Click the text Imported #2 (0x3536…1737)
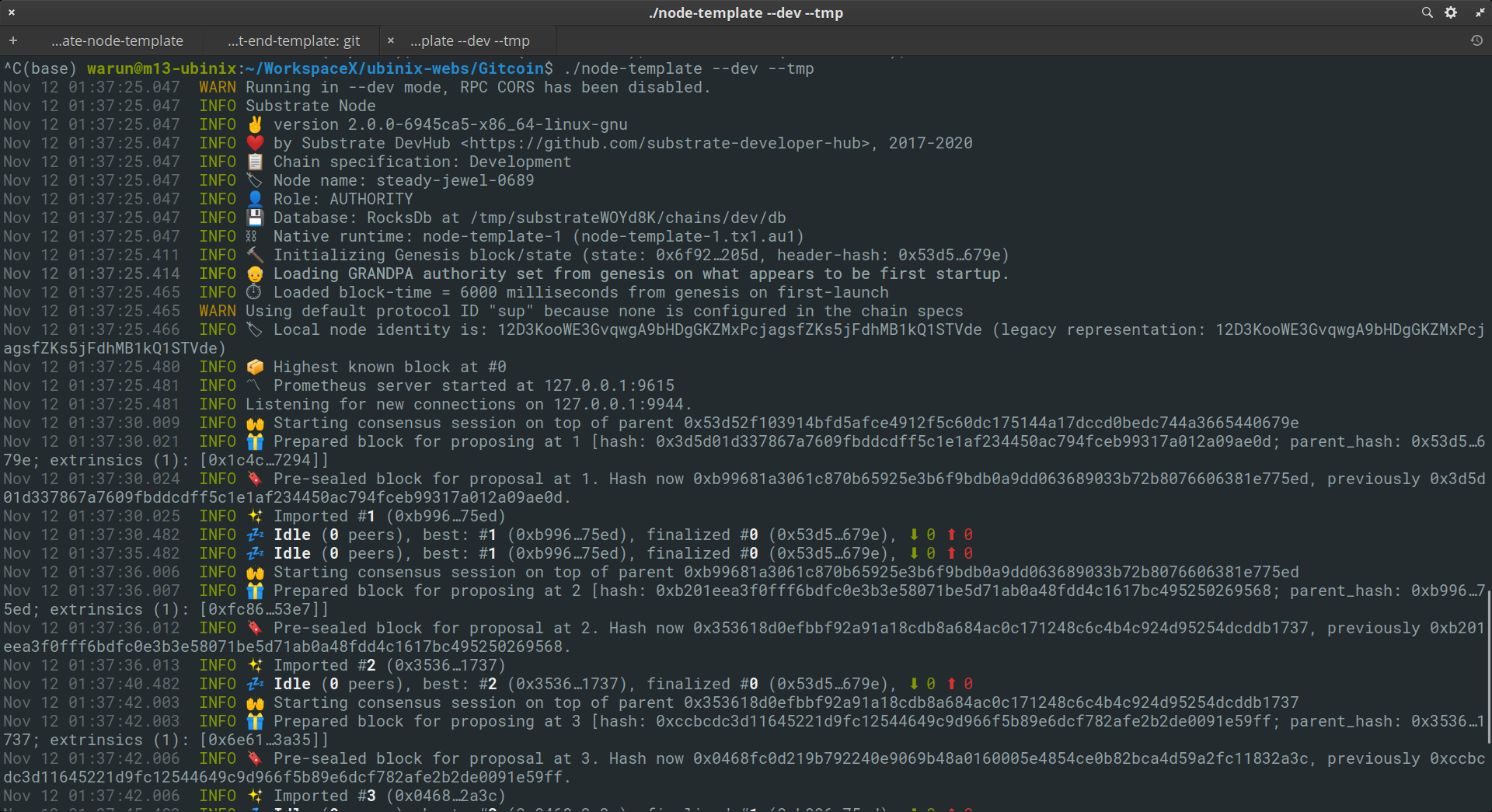The width and height of the screenshot is (1492, 812). (389, 665)
